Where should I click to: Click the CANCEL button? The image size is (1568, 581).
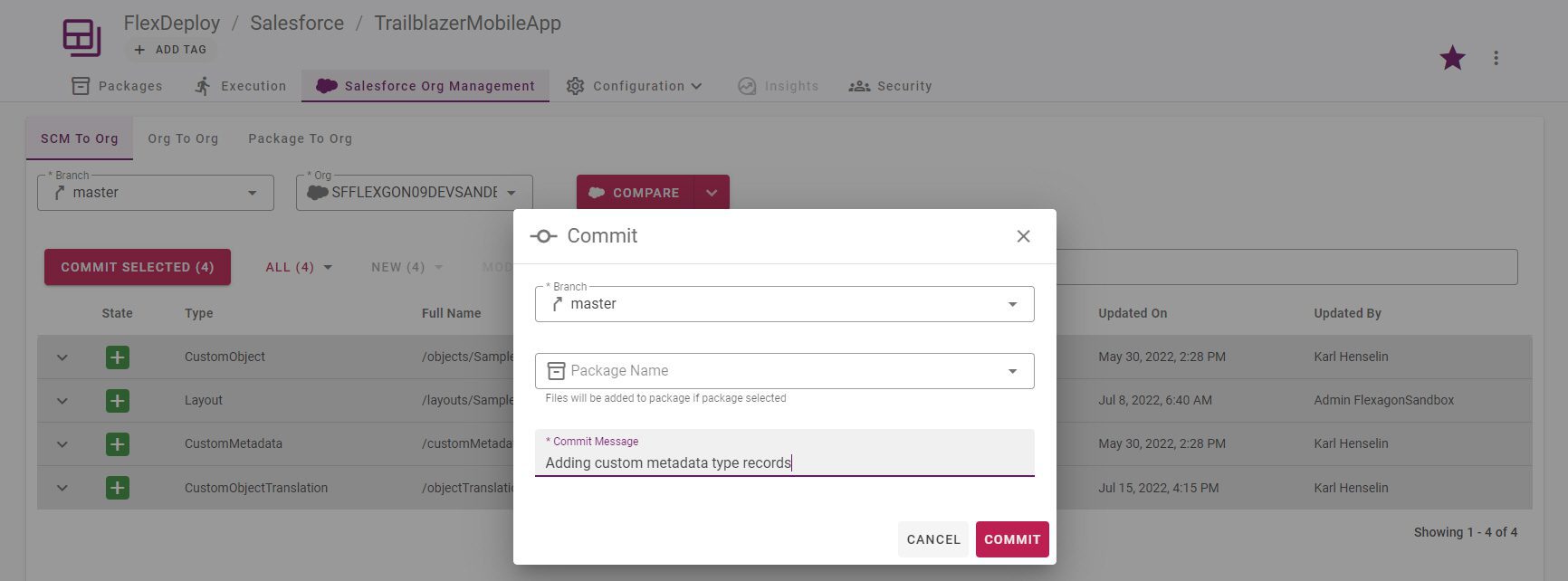[x=933, y=539]
